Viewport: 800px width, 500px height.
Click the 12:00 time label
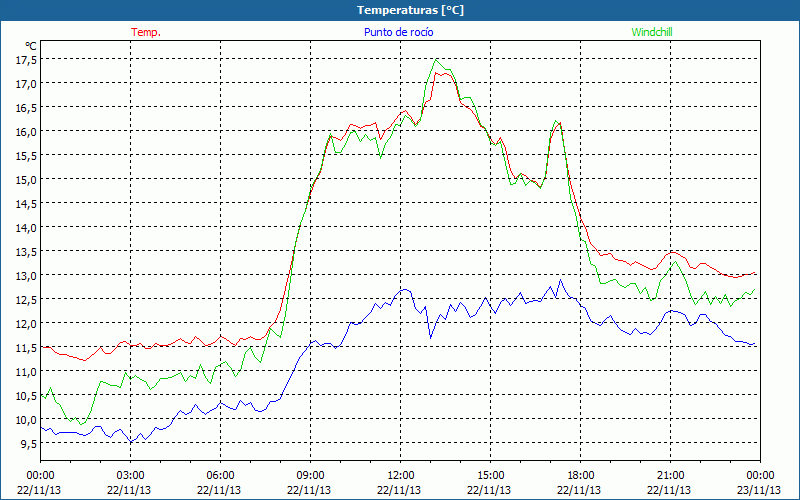point(399,476)
